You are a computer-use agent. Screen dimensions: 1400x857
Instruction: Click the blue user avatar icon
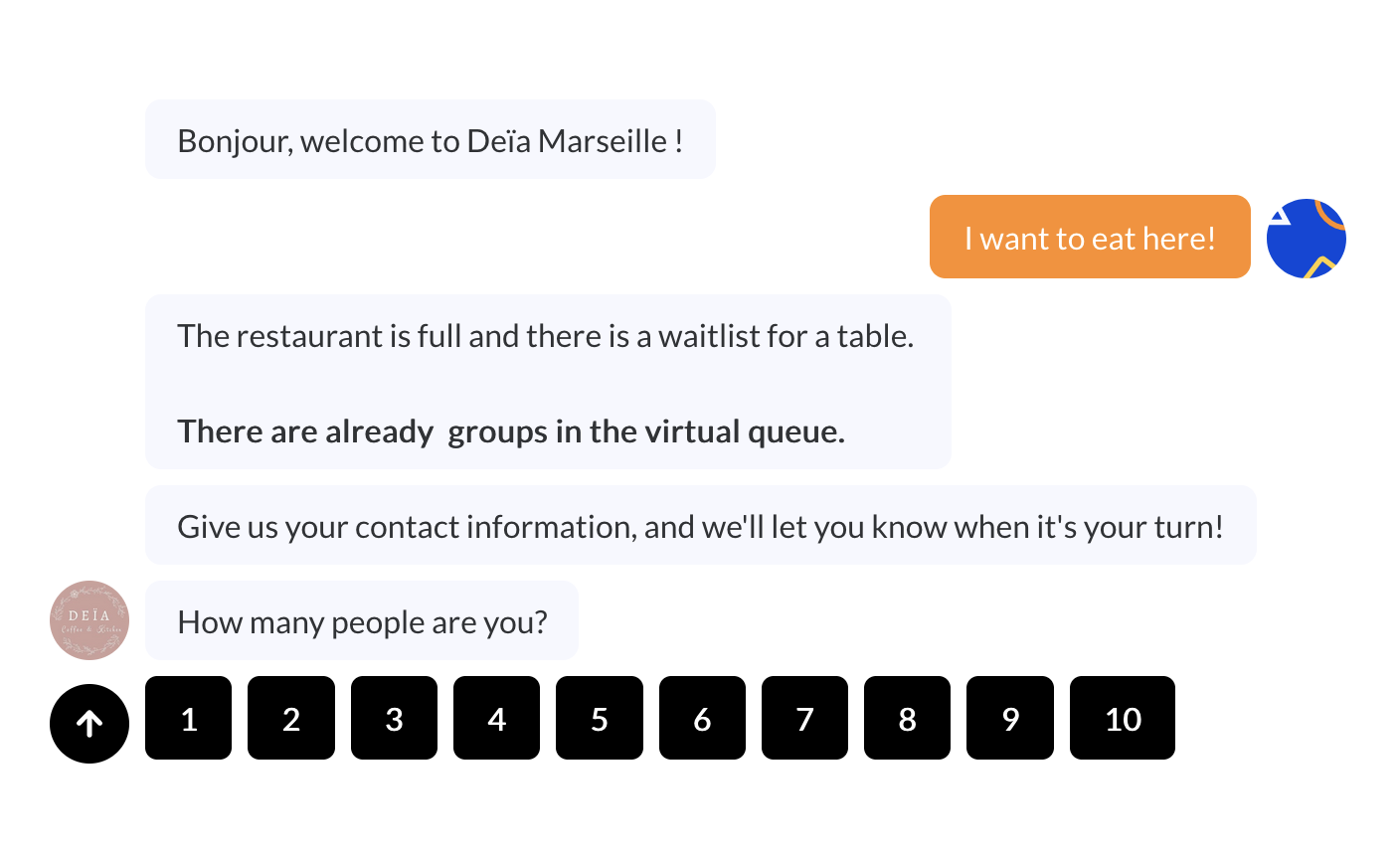tap(1307, 239)
